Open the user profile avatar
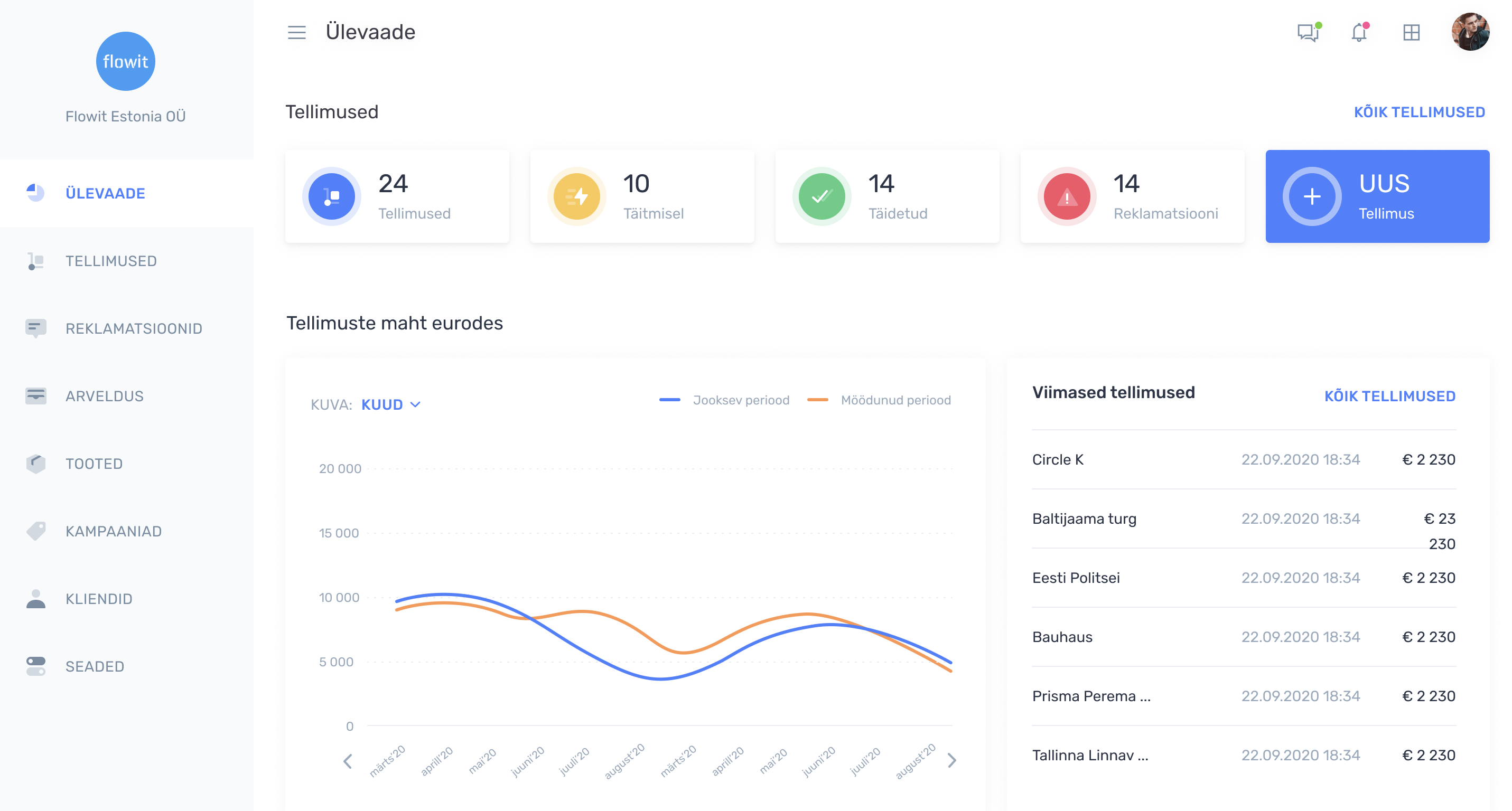Screen dimensions: 1512x811 pos(1470,32)
